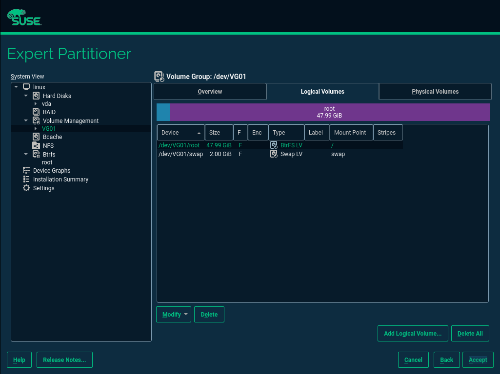Click the blue swap volume bar segment

pos(163,112)
